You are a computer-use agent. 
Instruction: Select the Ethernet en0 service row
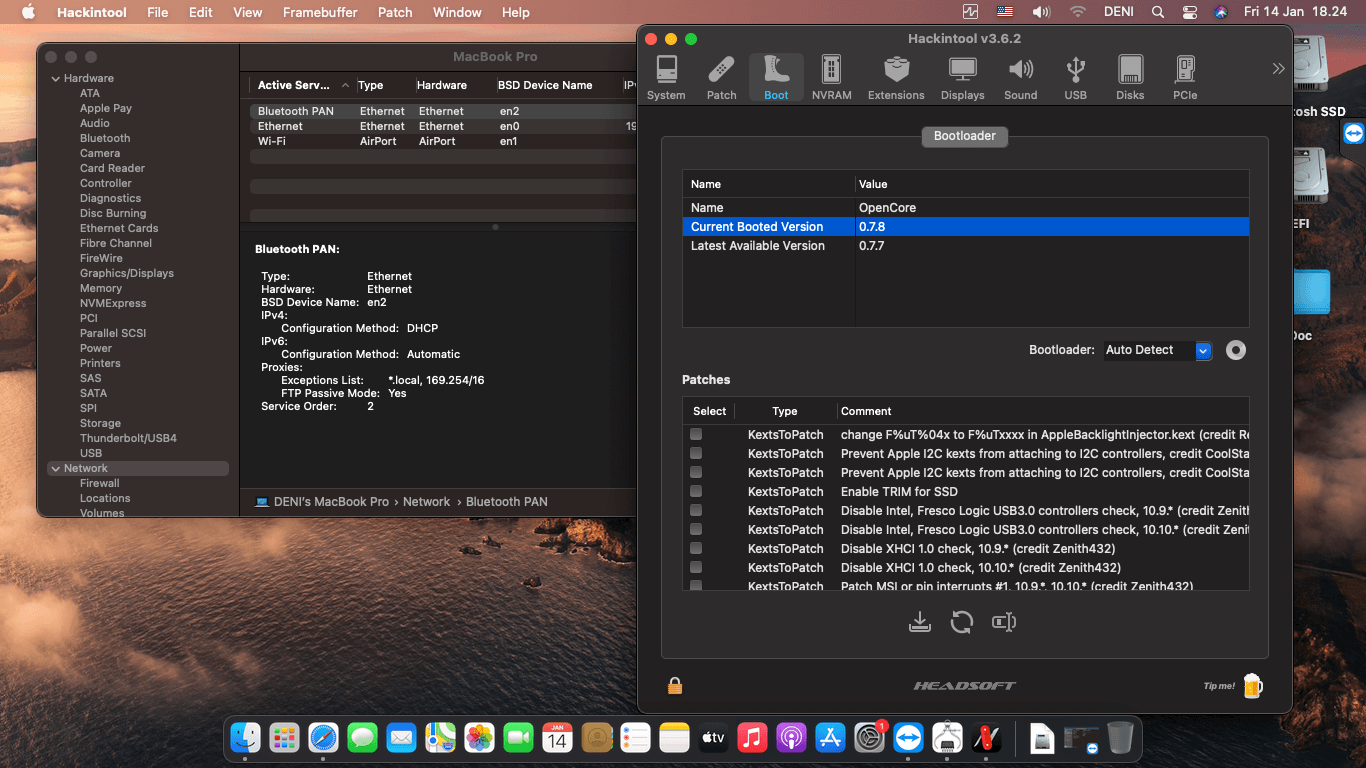pos(443,126)
